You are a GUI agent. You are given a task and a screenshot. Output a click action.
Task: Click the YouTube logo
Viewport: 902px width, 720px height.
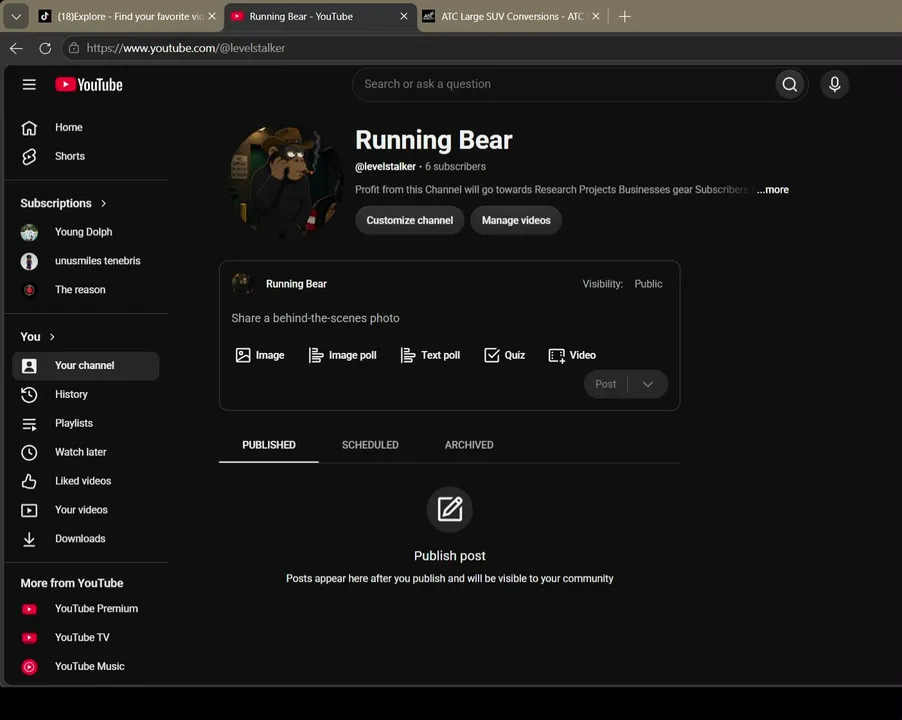(89, 85)
